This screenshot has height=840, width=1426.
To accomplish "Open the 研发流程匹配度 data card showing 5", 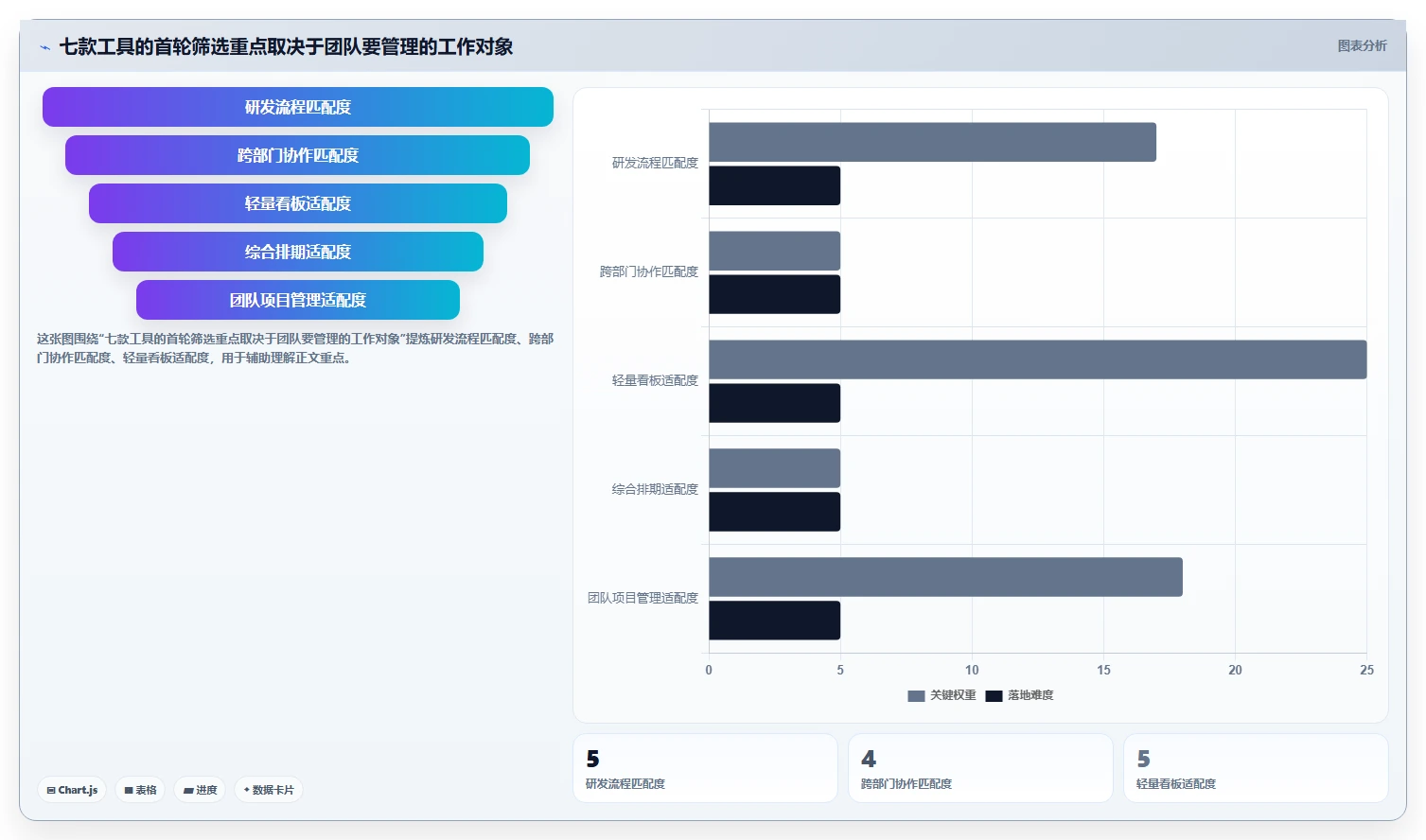I will point(705,768).
